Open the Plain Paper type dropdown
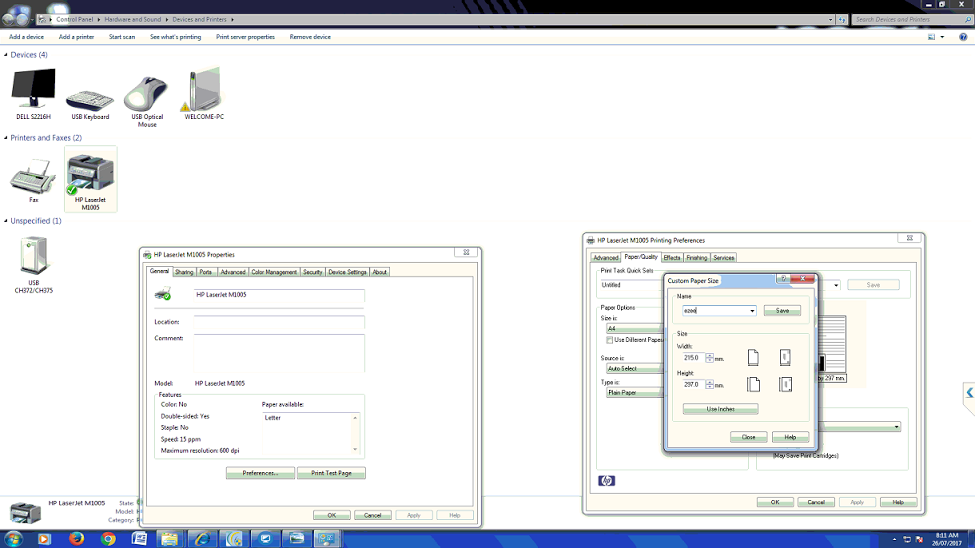 (635, 392)
